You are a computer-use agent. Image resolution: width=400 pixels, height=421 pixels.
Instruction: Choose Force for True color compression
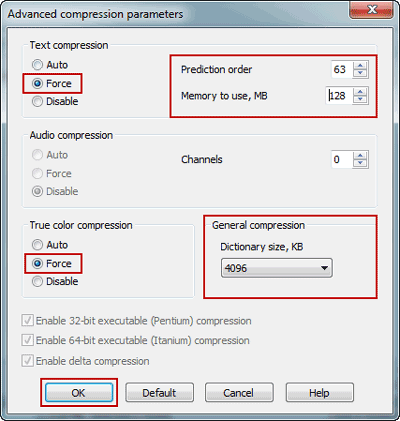[x=52, y=264]
